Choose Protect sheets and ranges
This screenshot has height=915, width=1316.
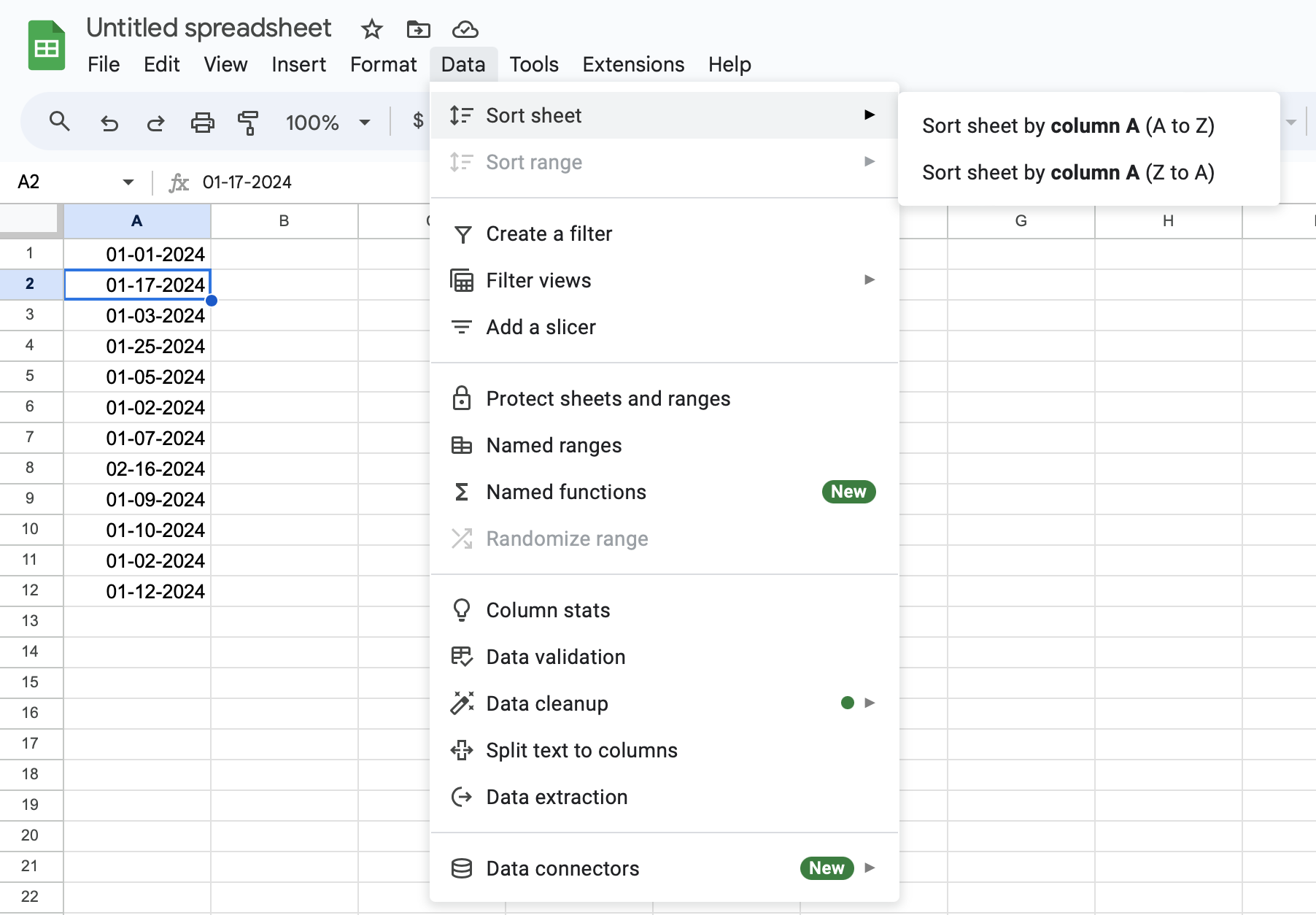pyautogui.click(x=664, y=398)
